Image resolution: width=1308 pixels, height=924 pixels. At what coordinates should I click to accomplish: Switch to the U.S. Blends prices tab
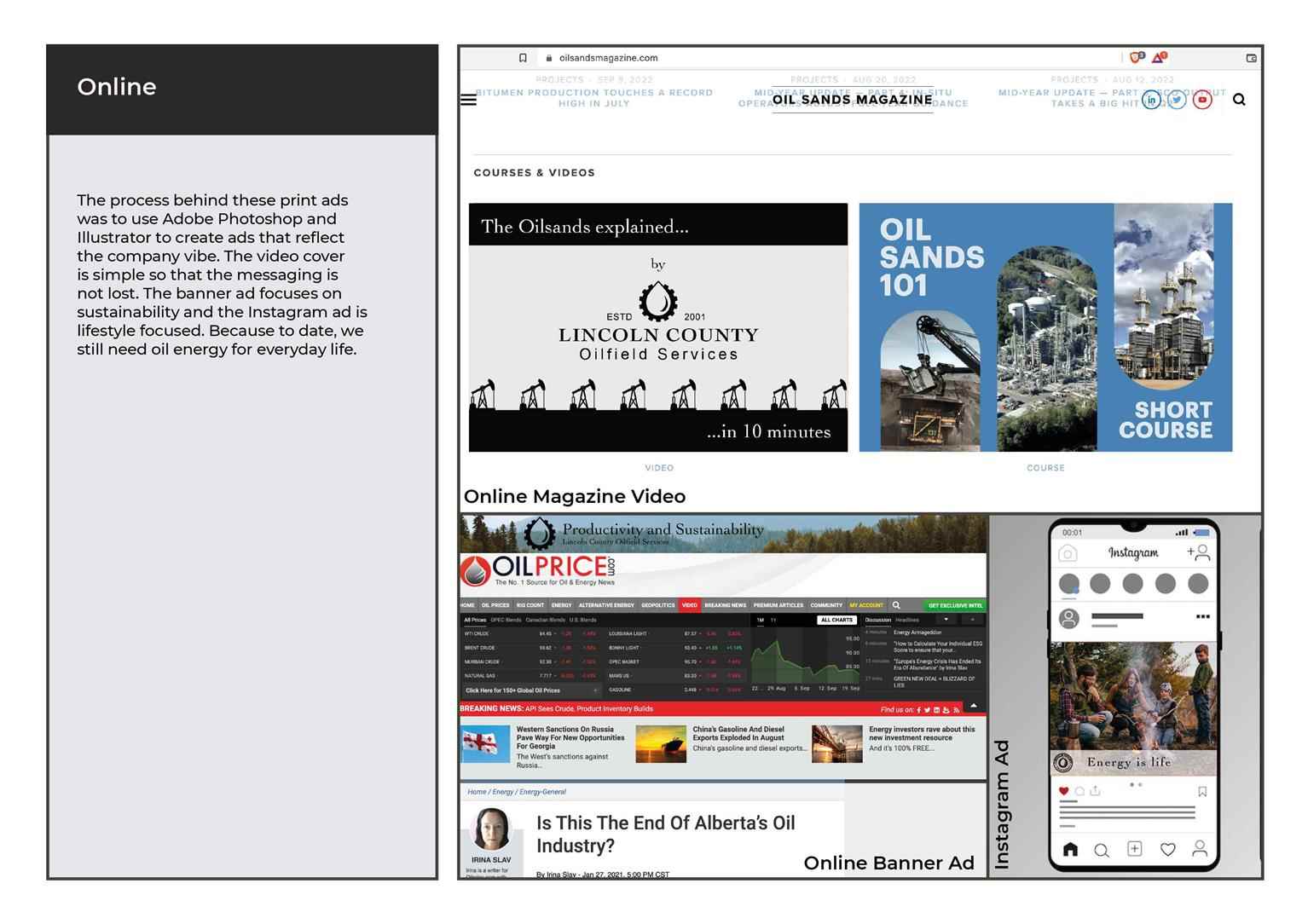[583, 620]
